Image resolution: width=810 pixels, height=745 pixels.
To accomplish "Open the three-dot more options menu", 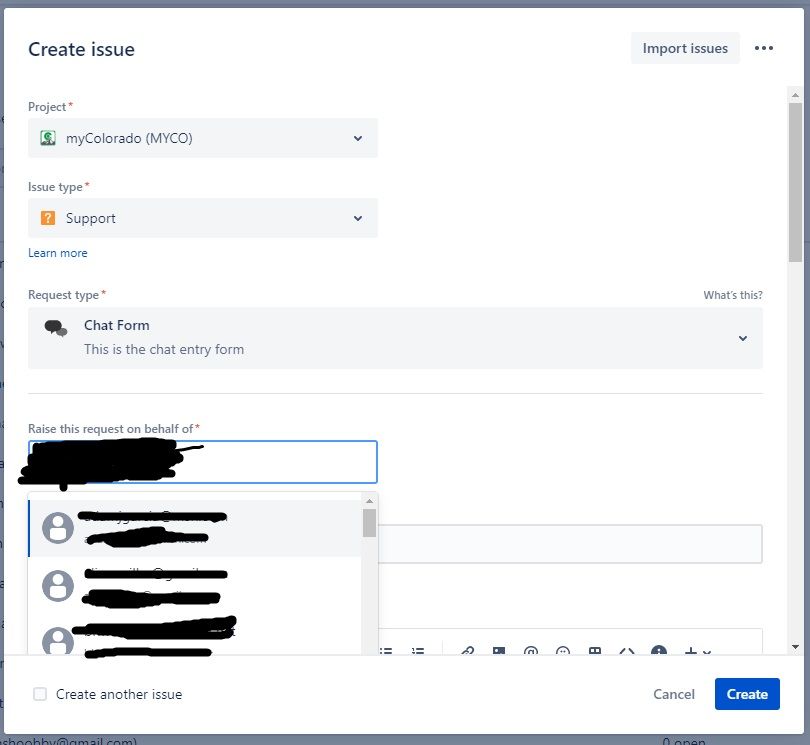I will (764, 48).
